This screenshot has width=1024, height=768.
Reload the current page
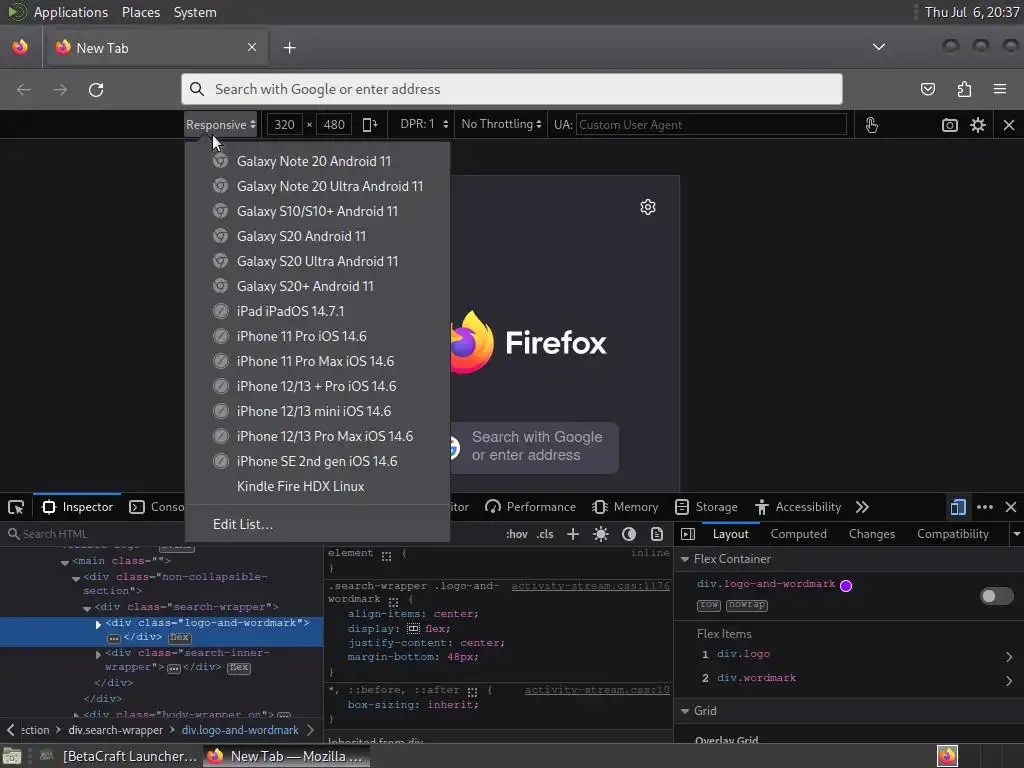96,89
